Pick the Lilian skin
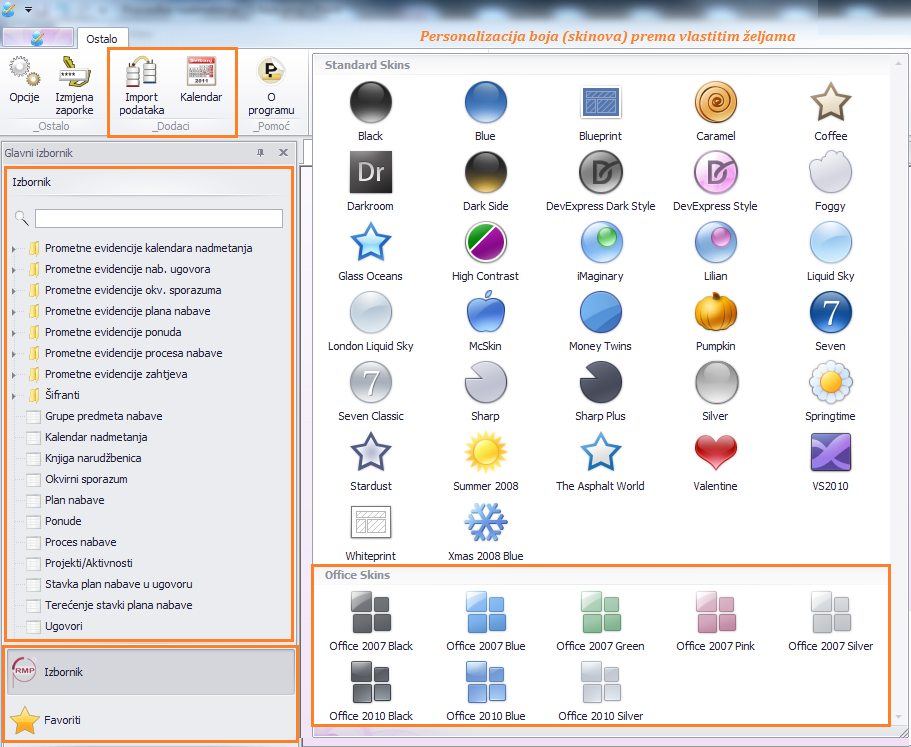The image size is (911, 747). pyautogui.click(x=715, y=252)
